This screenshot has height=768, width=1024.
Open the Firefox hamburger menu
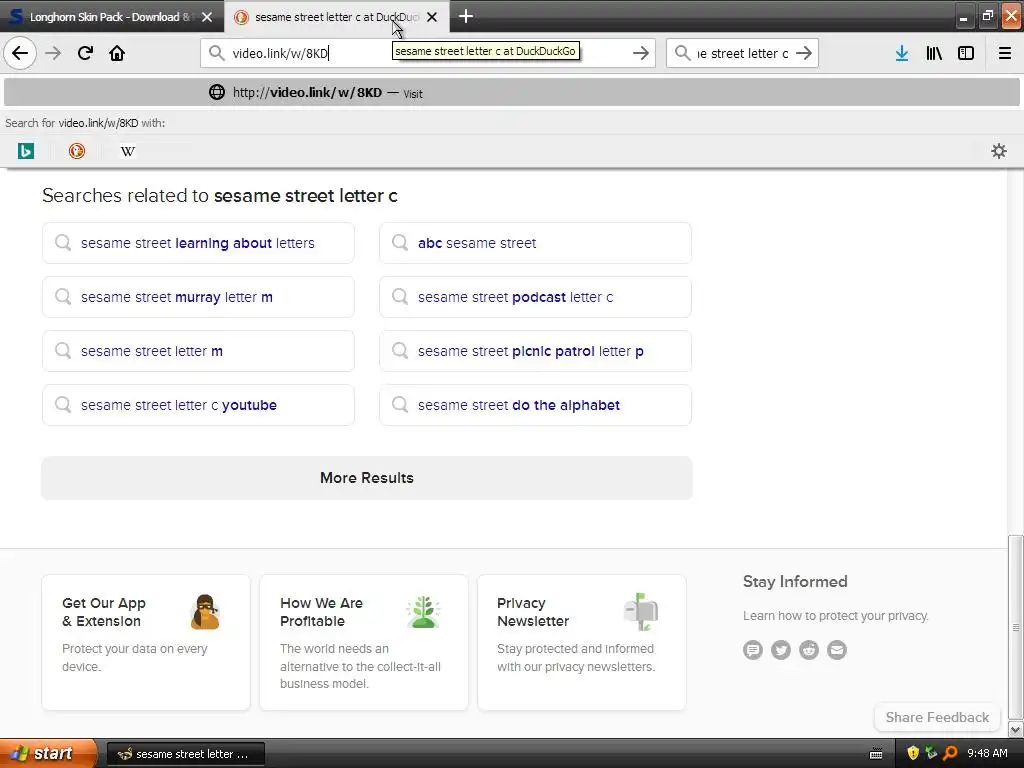1005,53
